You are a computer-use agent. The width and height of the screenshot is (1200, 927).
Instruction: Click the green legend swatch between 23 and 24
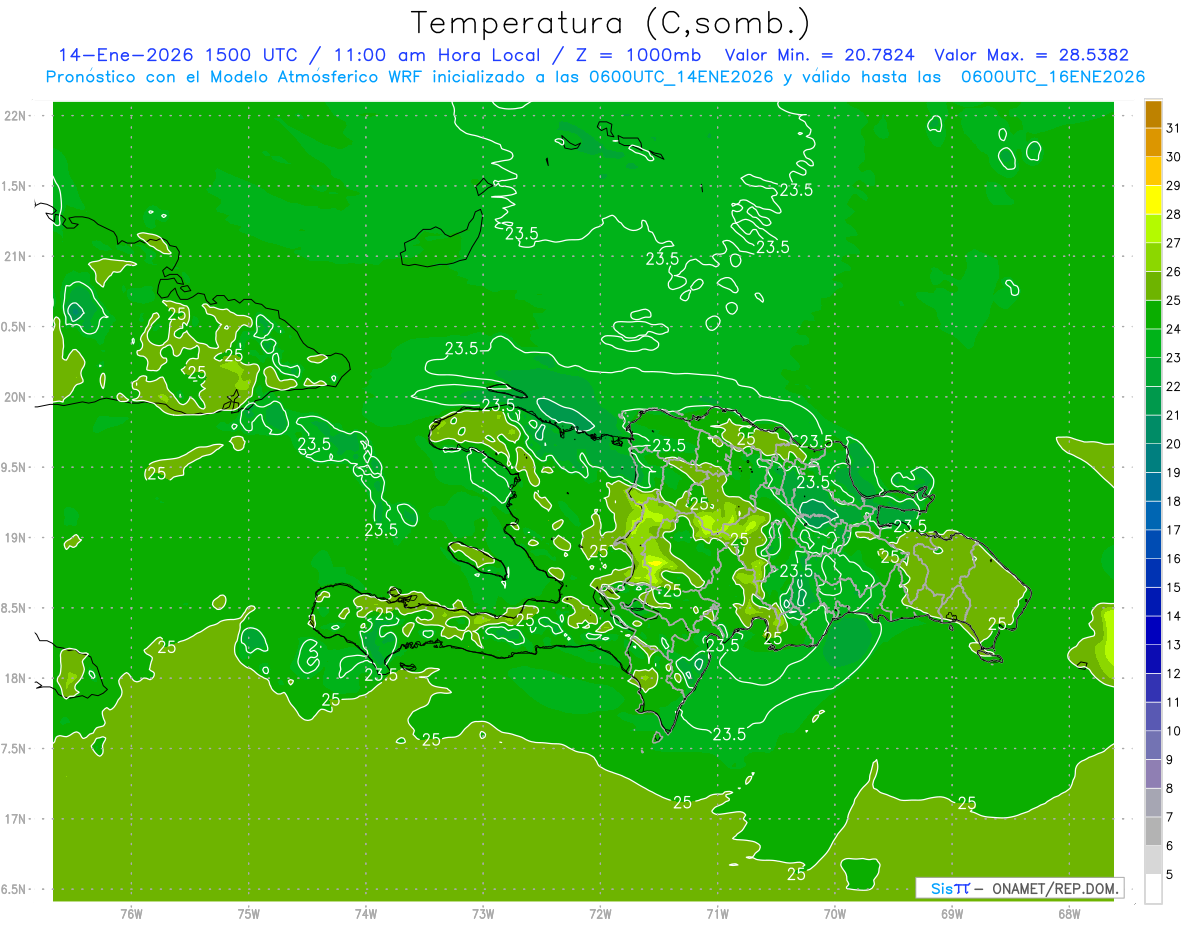[x=1153, y=344]
